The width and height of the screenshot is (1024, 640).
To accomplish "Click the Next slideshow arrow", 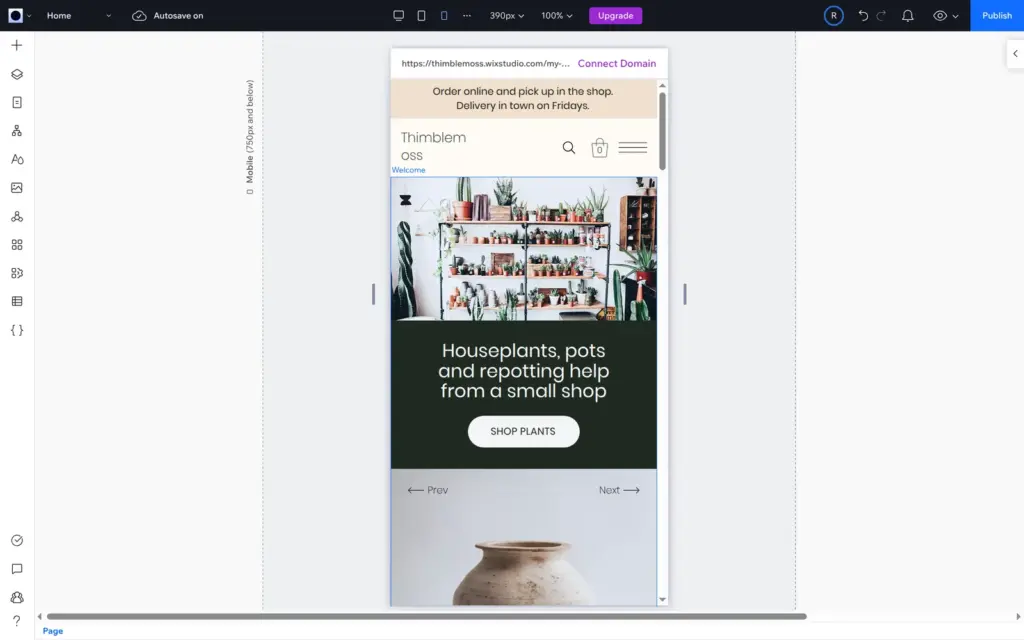I will pyautogui.click(x=619, y=490).
